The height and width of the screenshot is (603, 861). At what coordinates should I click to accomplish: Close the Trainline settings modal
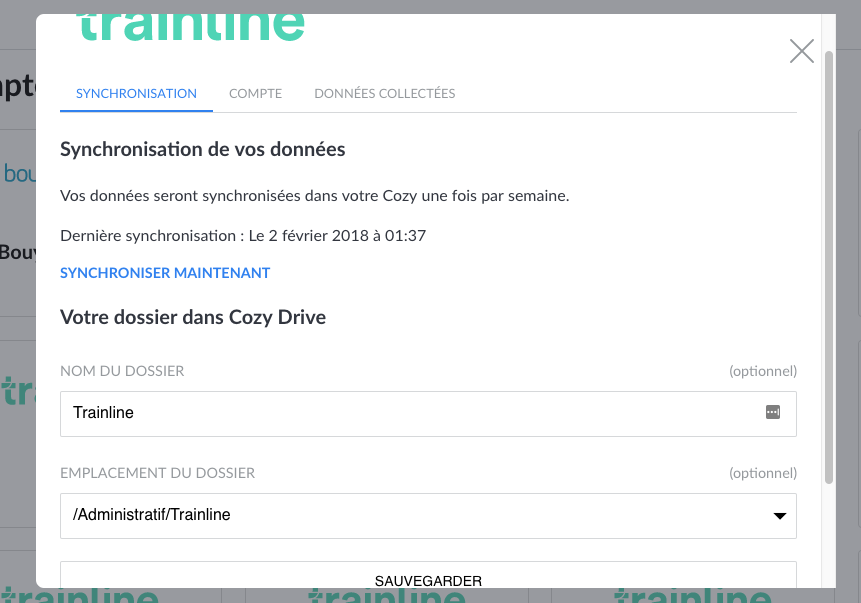point(801,51)
